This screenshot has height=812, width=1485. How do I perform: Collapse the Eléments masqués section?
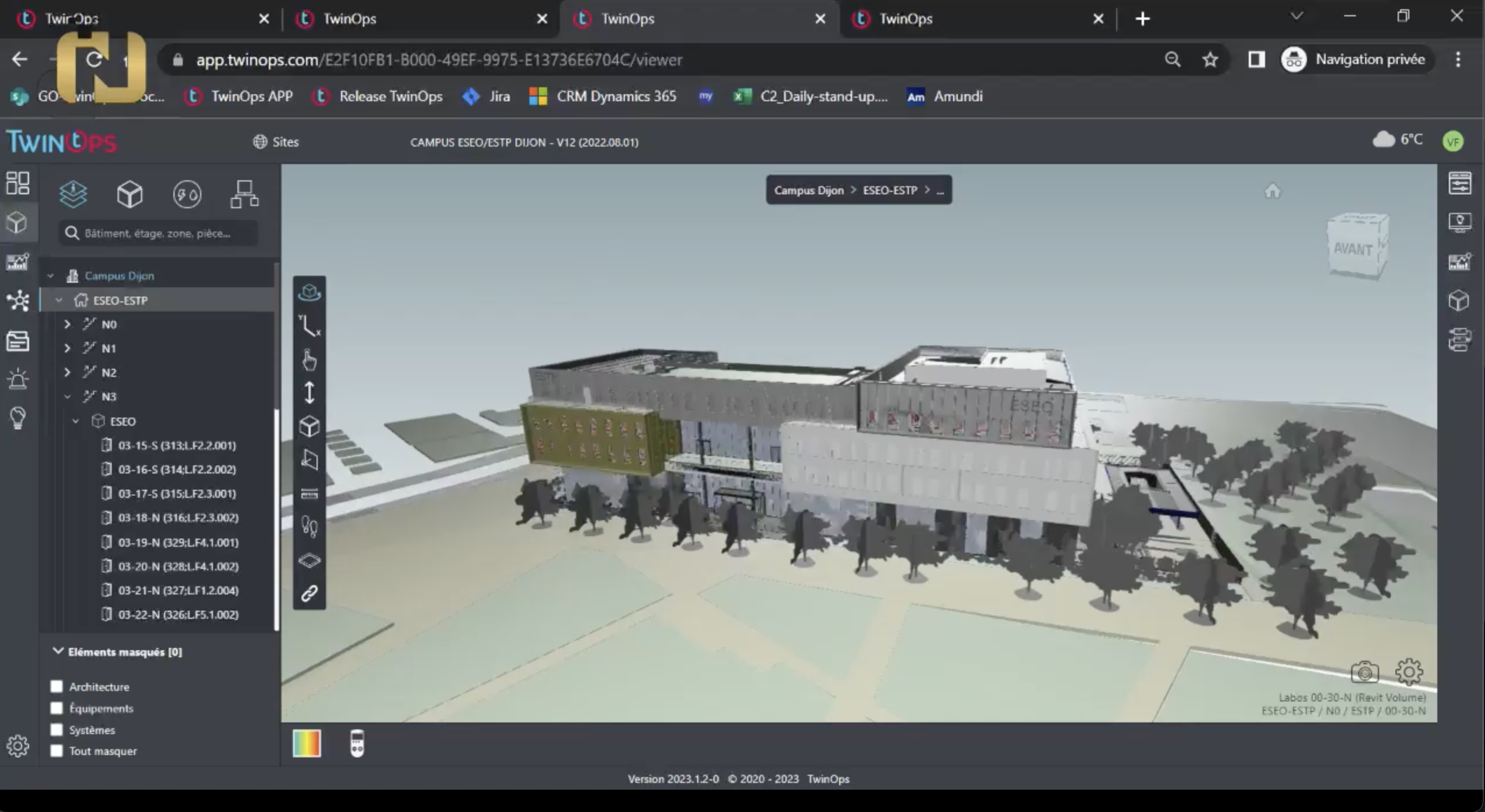pos(58,651)
